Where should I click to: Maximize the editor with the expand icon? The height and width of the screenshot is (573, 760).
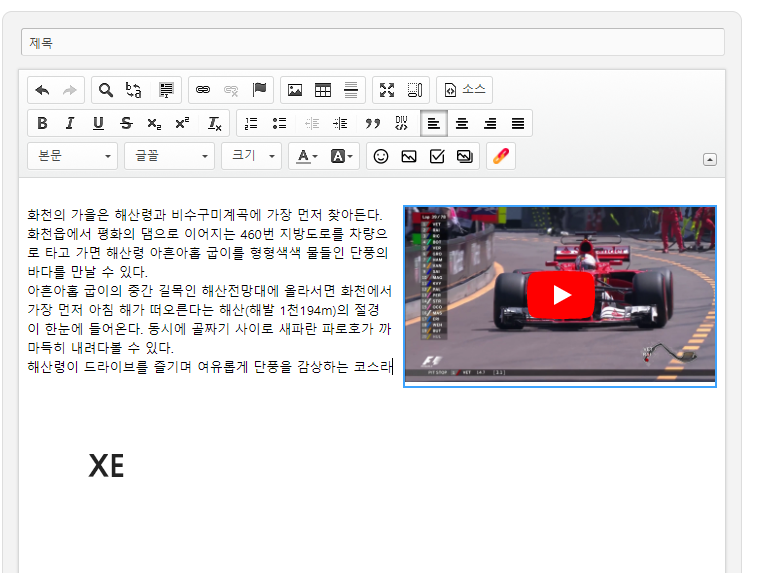point(387,90)
